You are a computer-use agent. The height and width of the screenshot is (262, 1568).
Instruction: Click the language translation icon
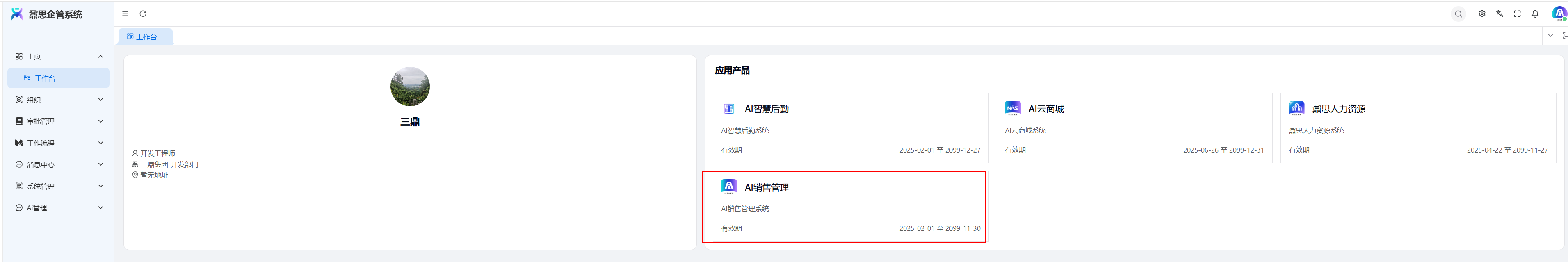(x=1500, y=14)
